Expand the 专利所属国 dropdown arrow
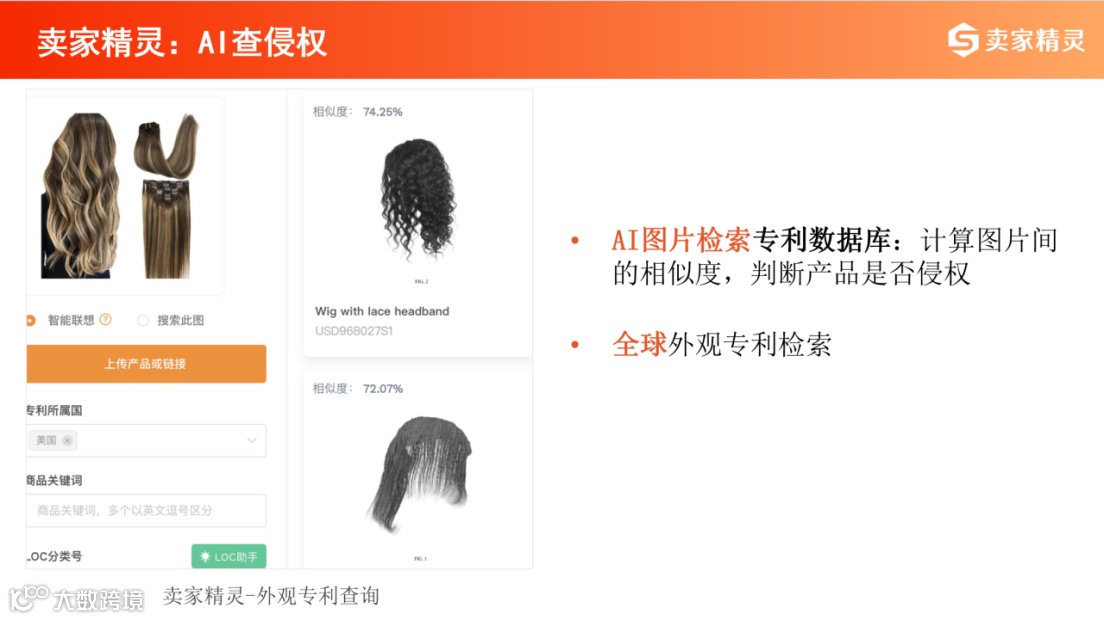 point(251,441)
